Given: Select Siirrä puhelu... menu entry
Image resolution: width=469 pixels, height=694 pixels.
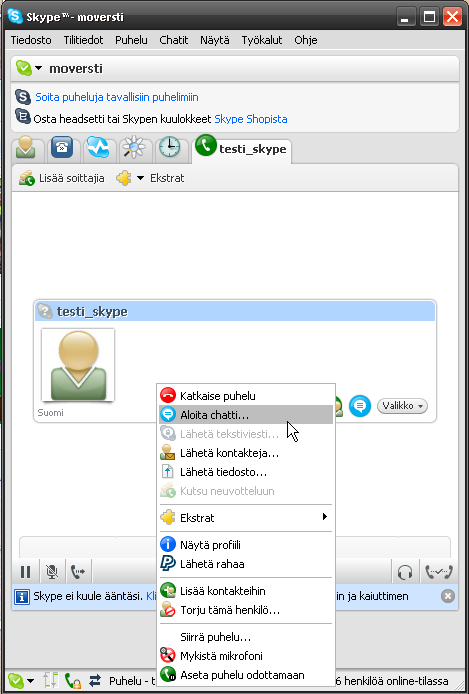Looking at the screenshot, I should tap(246, 637).
